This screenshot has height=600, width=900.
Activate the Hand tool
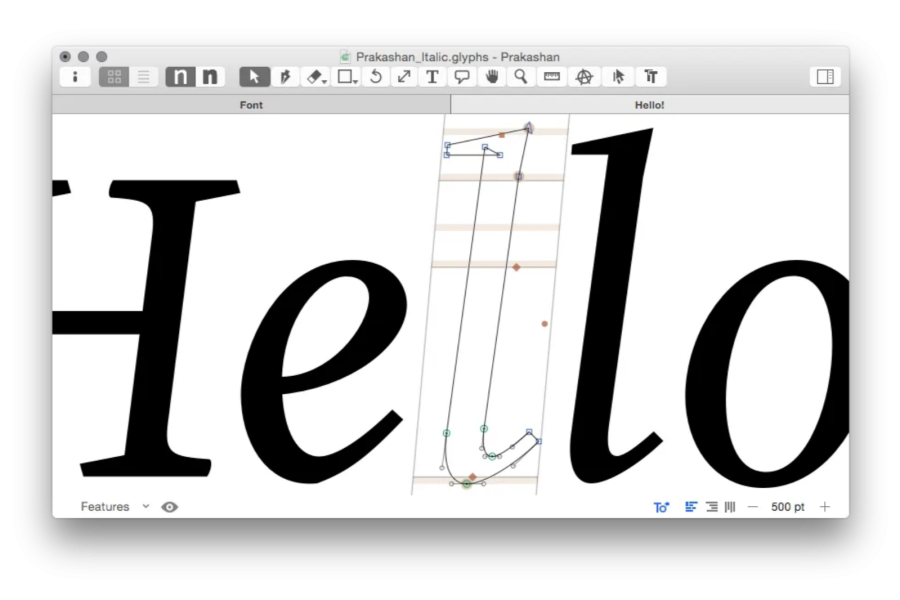point(492,77)
